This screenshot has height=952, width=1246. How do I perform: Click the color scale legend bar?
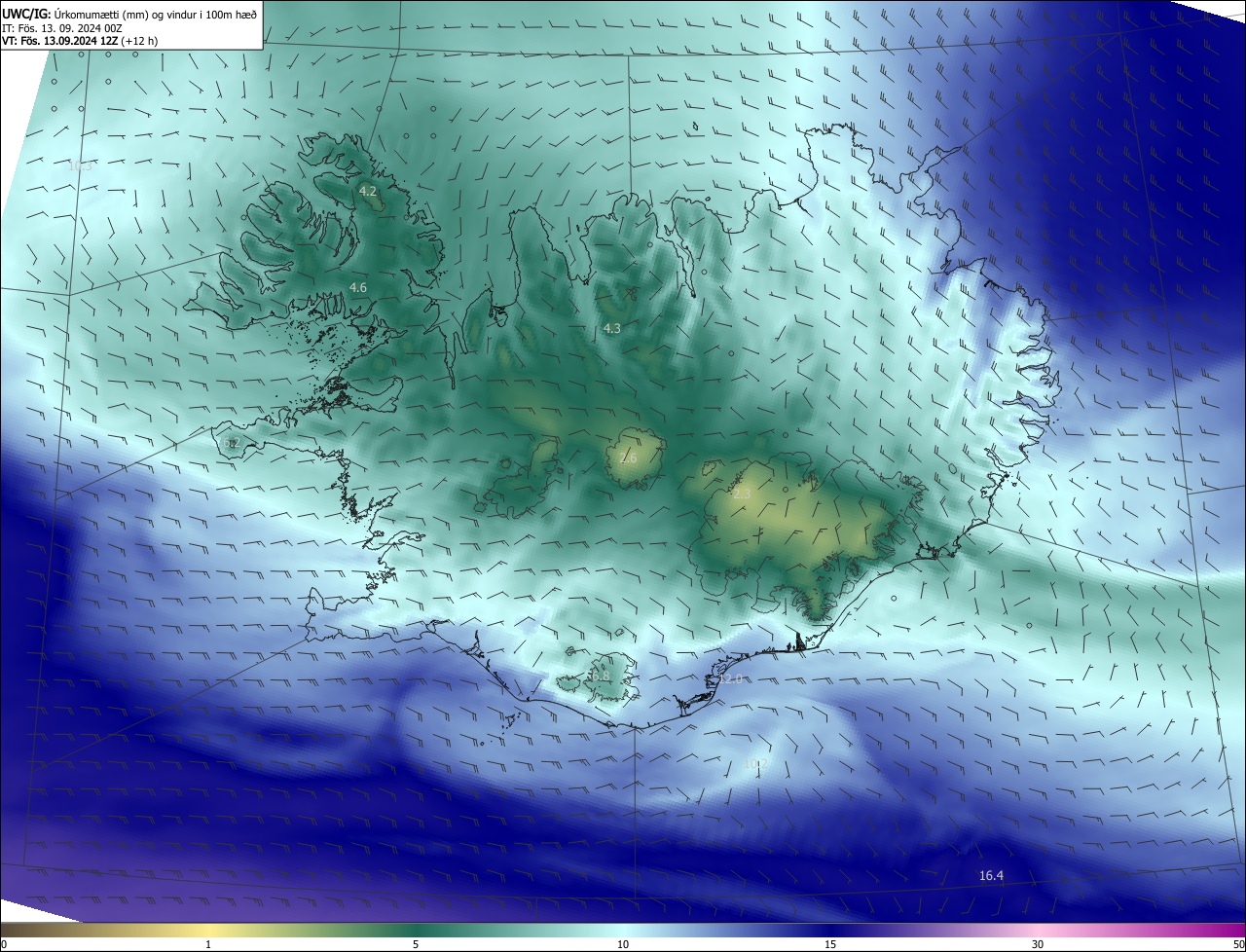(x=623, y=930)
